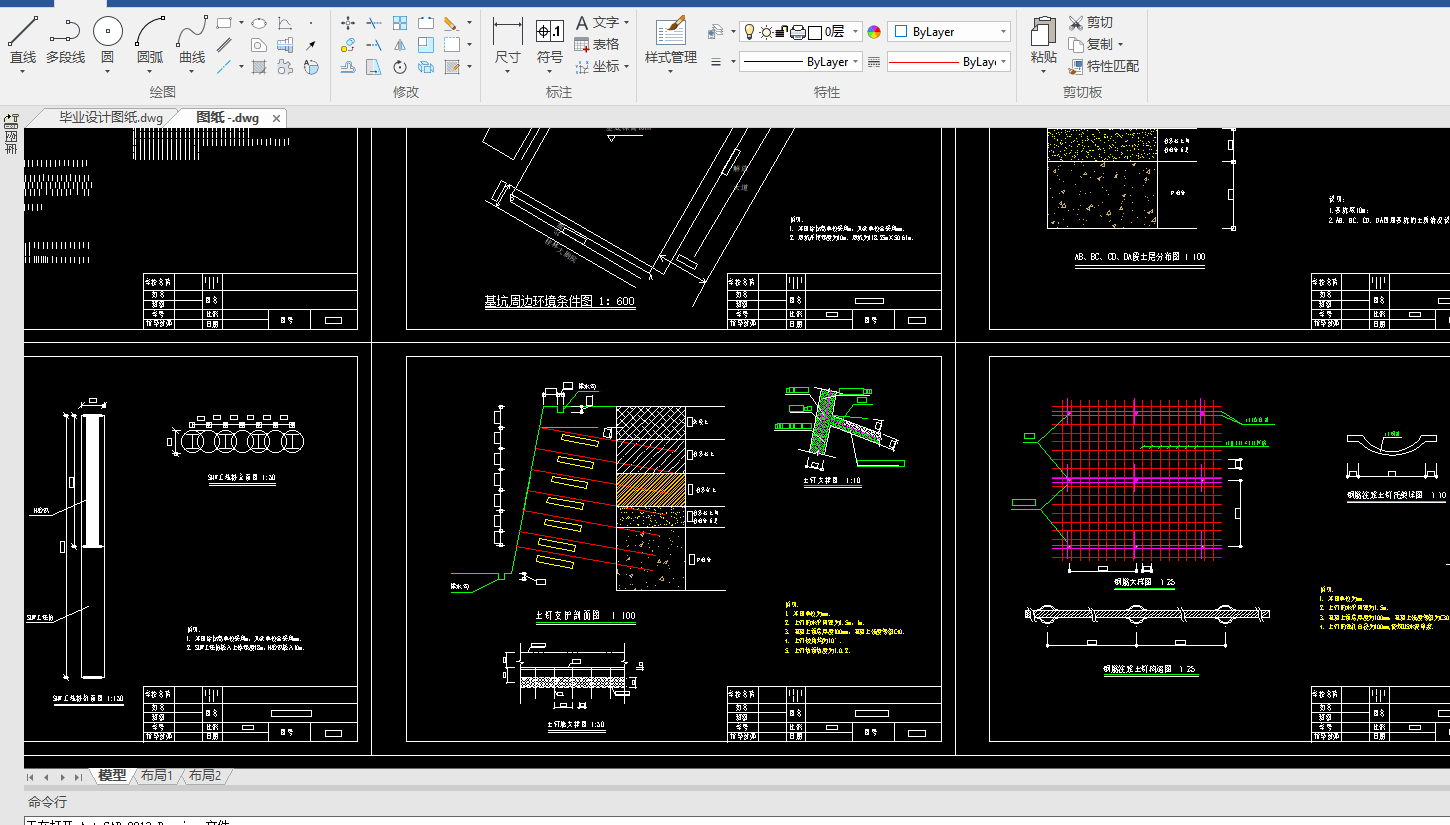This screenshot has width=1450, height=825.
Task: Toggle the layer on/off lightbulb icon
Action: click(x=748, y=32)
